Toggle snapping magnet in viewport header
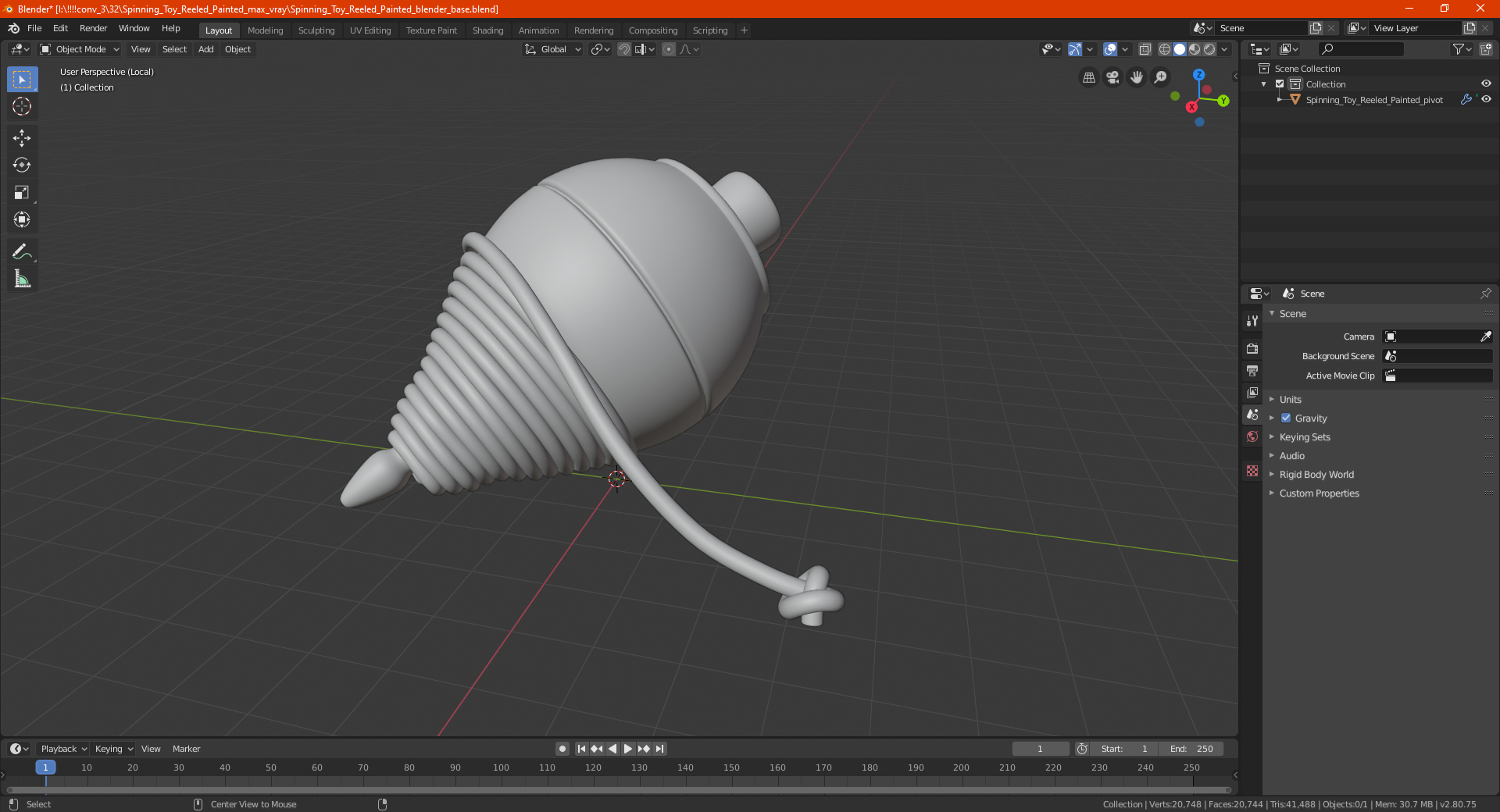The height and width of the screenshot is (812, 1500). [x=624, y=49]
